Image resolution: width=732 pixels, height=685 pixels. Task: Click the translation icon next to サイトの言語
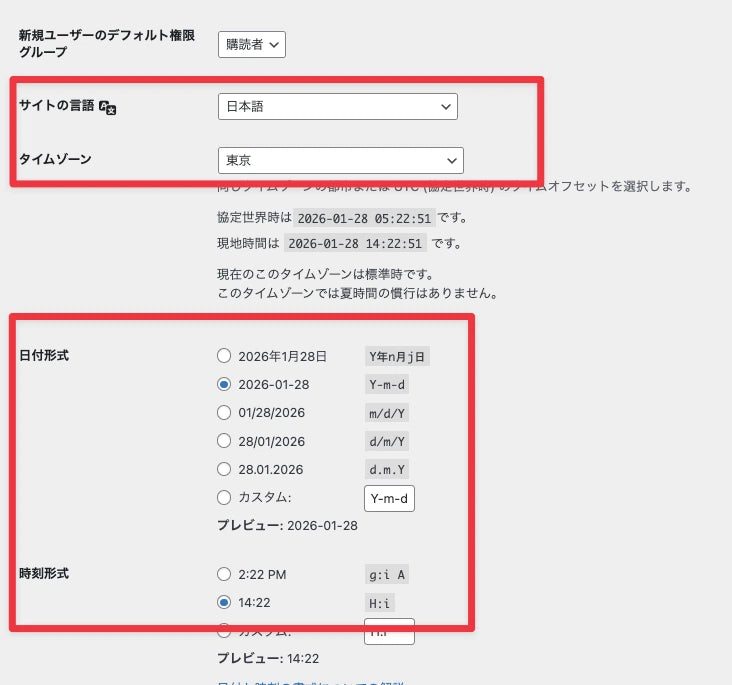click(x=108, y=107)
